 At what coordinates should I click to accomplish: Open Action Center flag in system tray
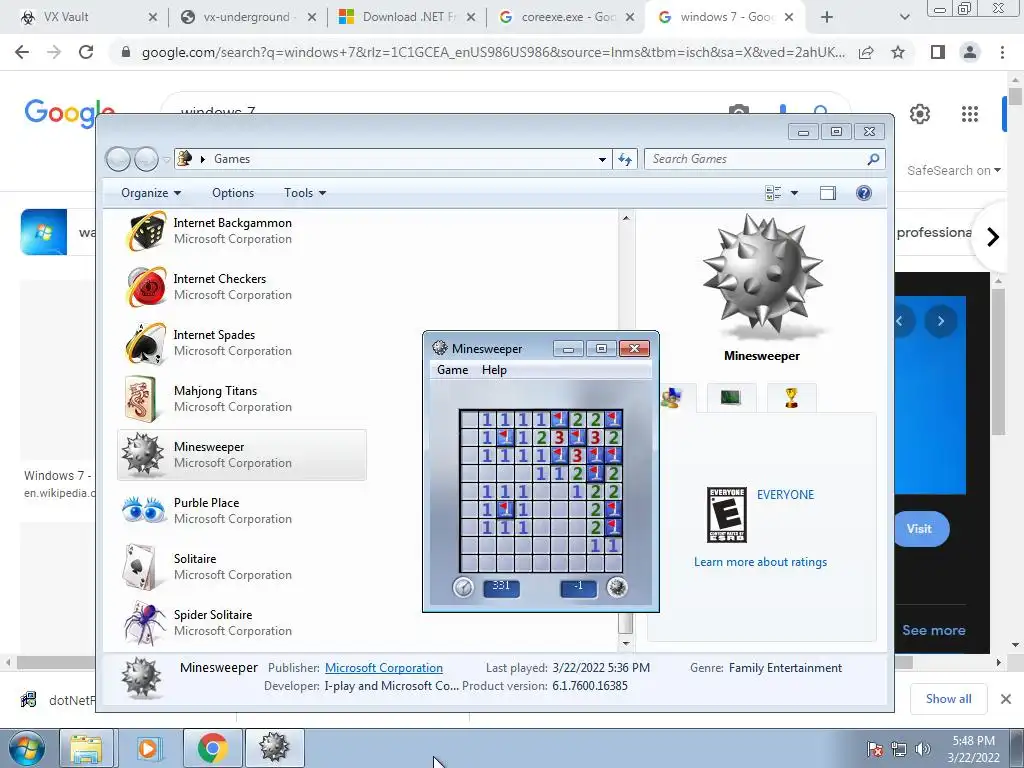coord(874,749)
